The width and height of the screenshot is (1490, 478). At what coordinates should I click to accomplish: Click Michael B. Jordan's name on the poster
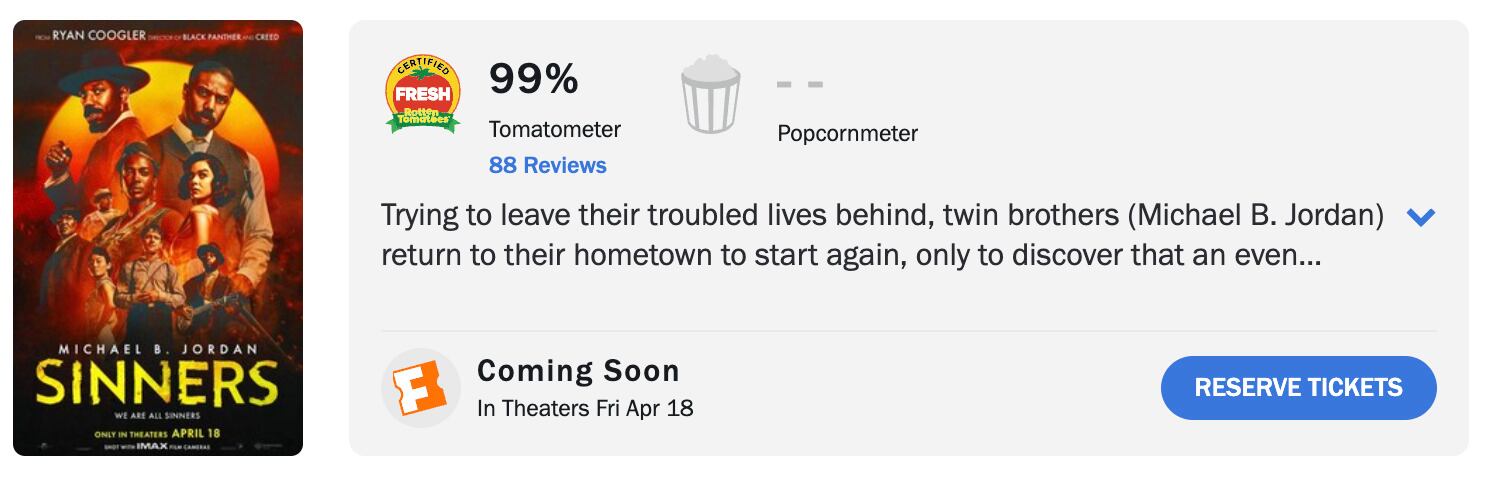158,349
